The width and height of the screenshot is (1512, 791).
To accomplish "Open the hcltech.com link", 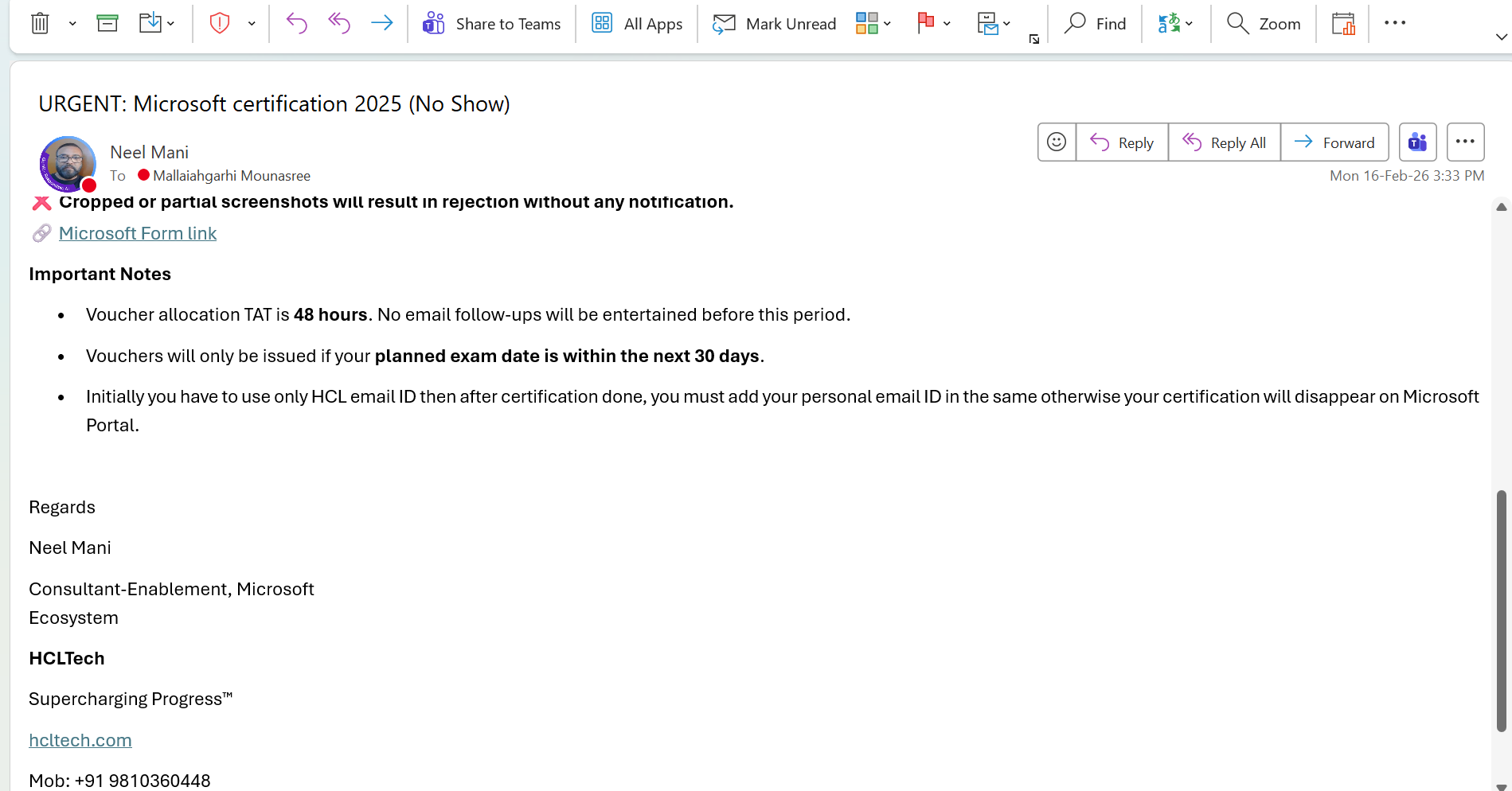I will [80, 740].
